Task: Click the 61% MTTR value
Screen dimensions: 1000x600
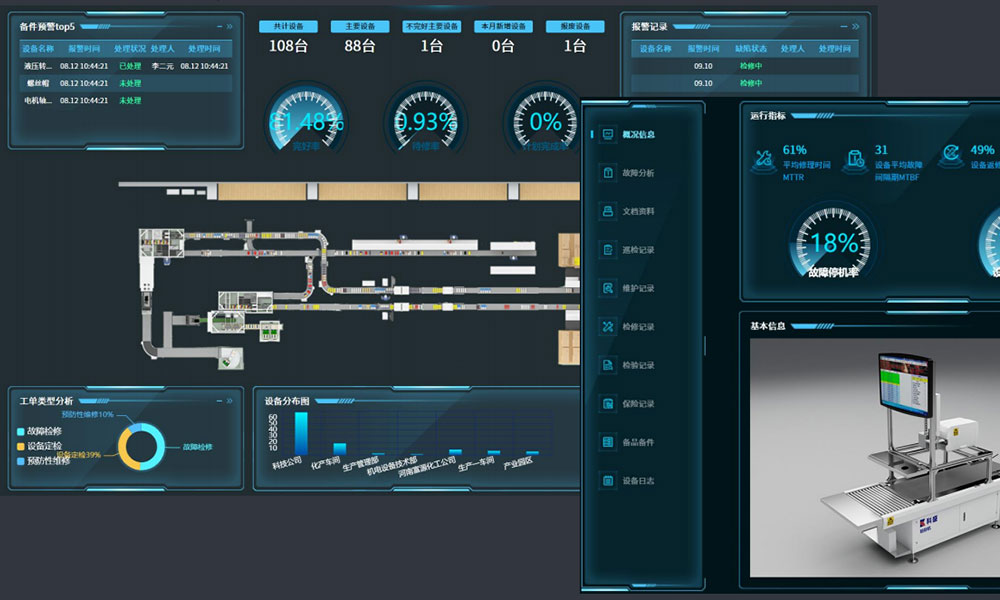Action: 795,150
